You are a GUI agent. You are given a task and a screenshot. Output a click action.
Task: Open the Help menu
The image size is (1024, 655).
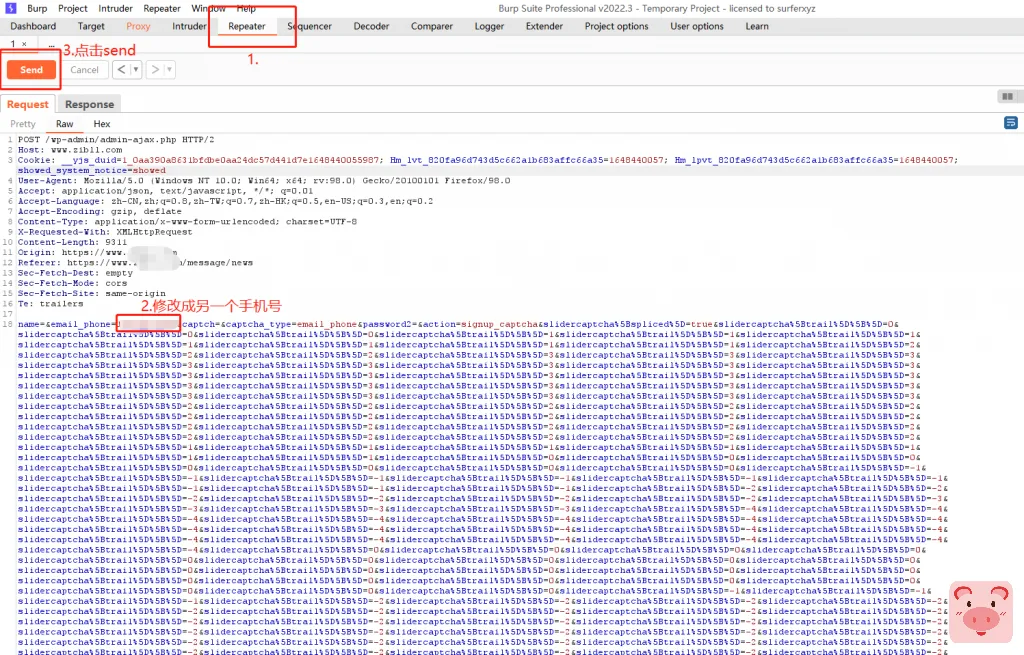pos(246,8)
